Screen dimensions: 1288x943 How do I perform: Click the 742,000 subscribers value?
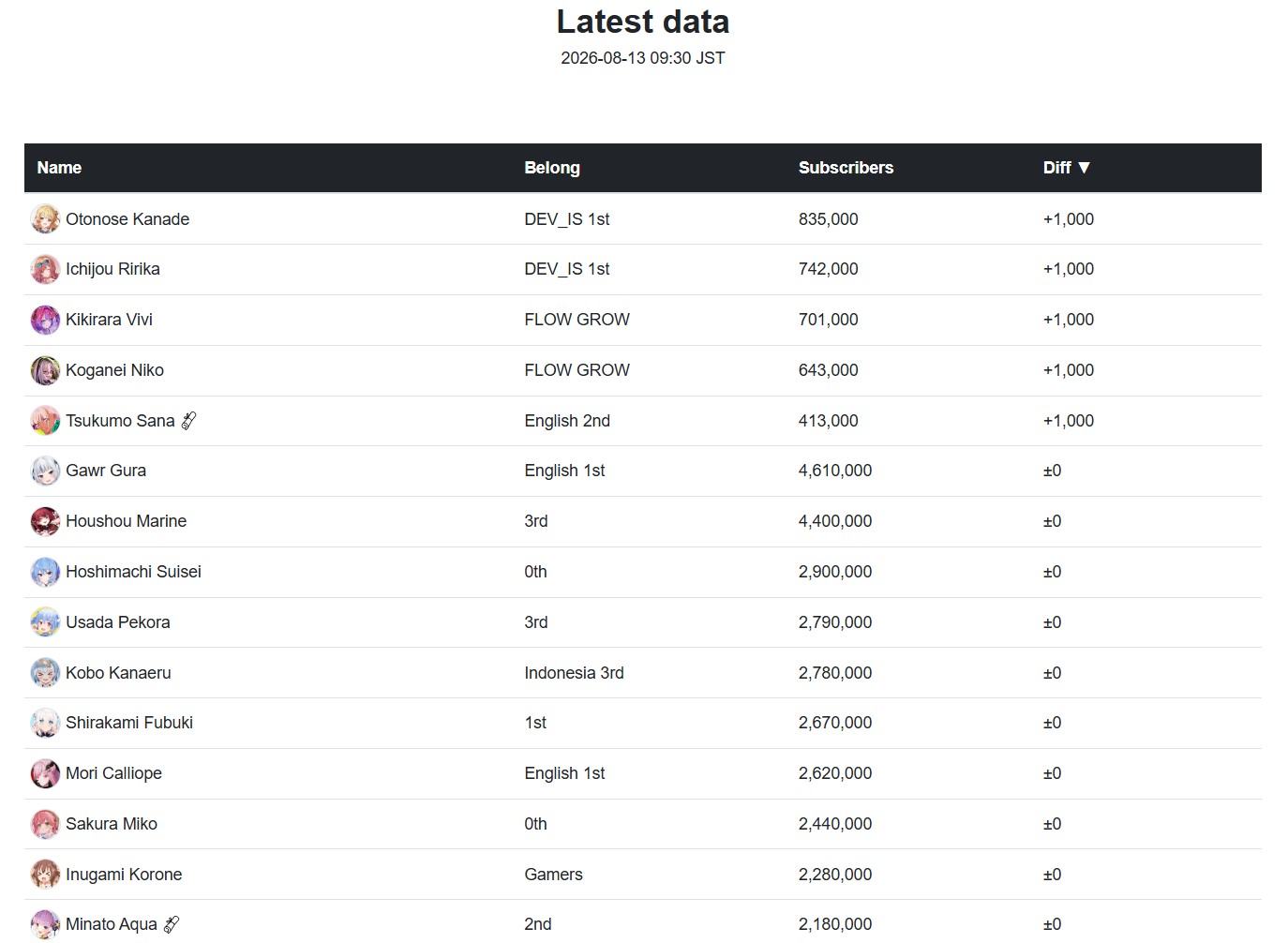(829, 269)
